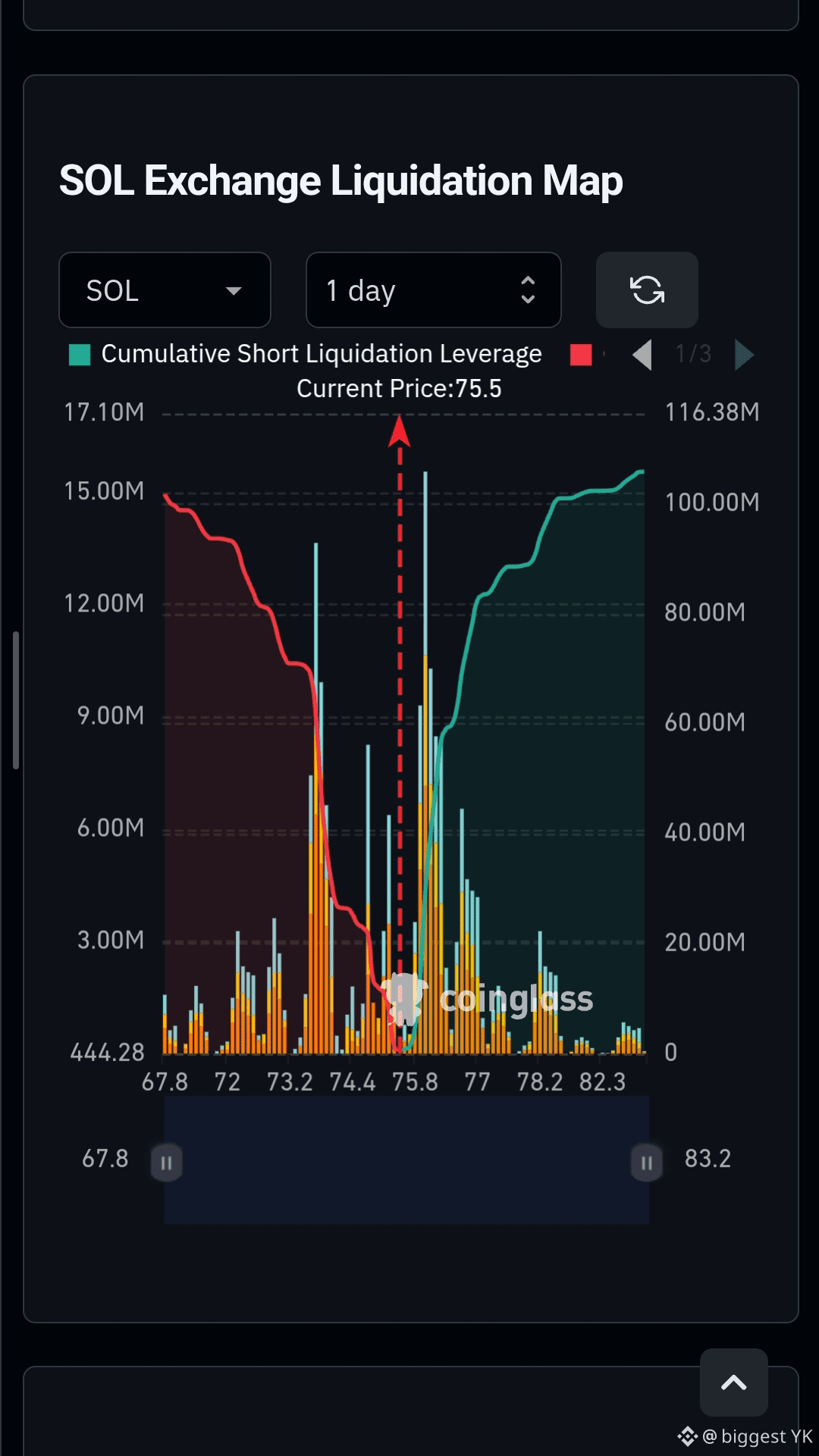This screenshot has width=819, height=1456.
Task: Toggle the red legend series swatch
Action: pyautogui.click(x=581, y=355)
